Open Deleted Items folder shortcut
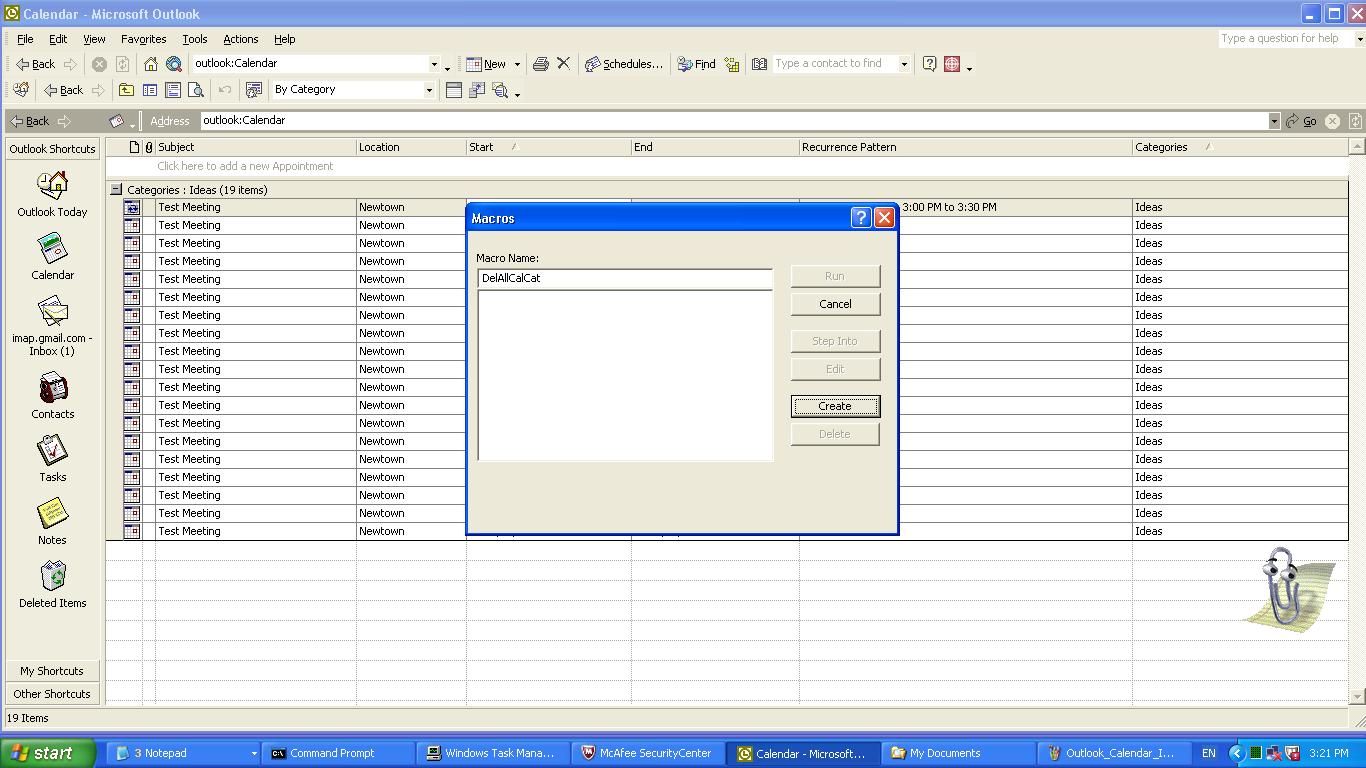Screen dimensions: 1366x768 pos(52,585)
